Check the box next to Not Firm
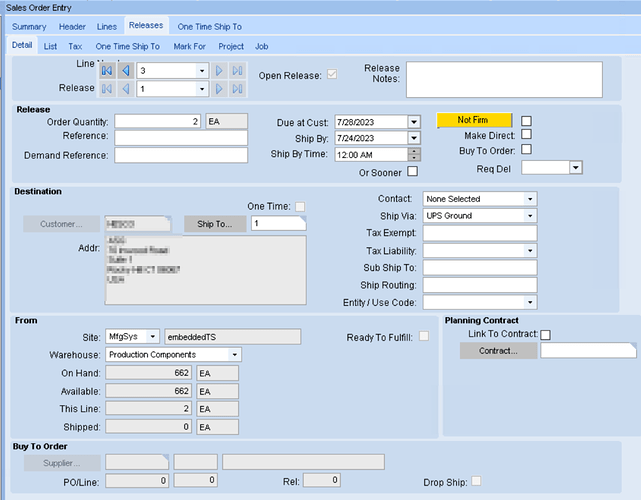 tap(527, 121)
